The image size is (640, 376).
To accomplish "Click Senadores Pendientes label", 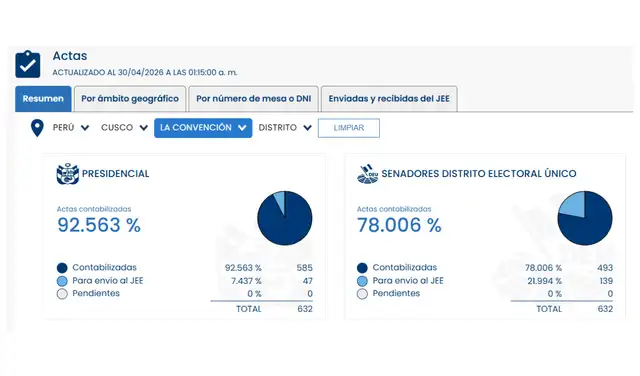I will click(396, 293).
